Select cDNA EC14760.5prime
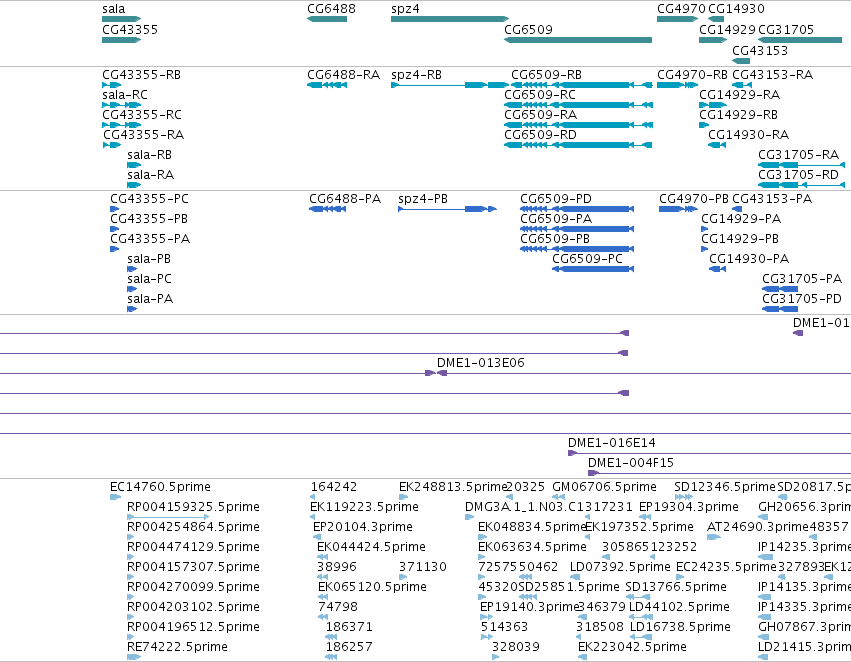Image resolution: width=851 pixels, height=662 pixels. 160,487
